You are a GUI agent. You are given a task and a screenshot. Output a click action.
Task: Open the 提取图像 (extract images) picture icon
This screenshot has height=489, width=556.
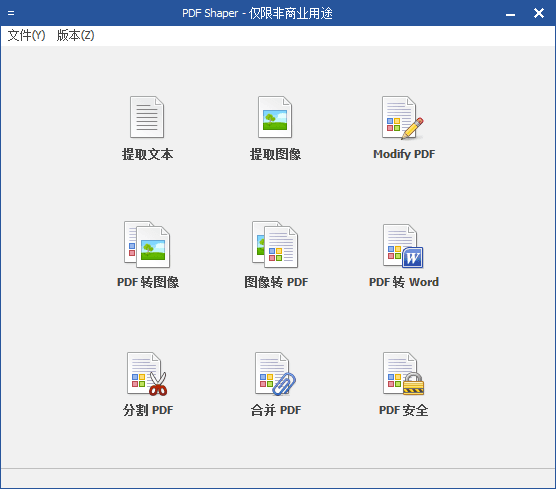(x=275, y=117)
